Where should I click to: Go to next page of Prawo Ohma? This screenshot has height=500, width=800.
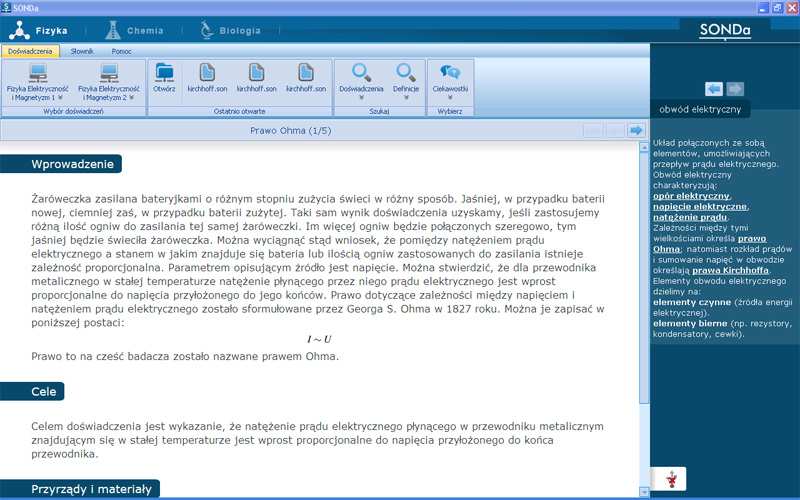pos(636,131)
